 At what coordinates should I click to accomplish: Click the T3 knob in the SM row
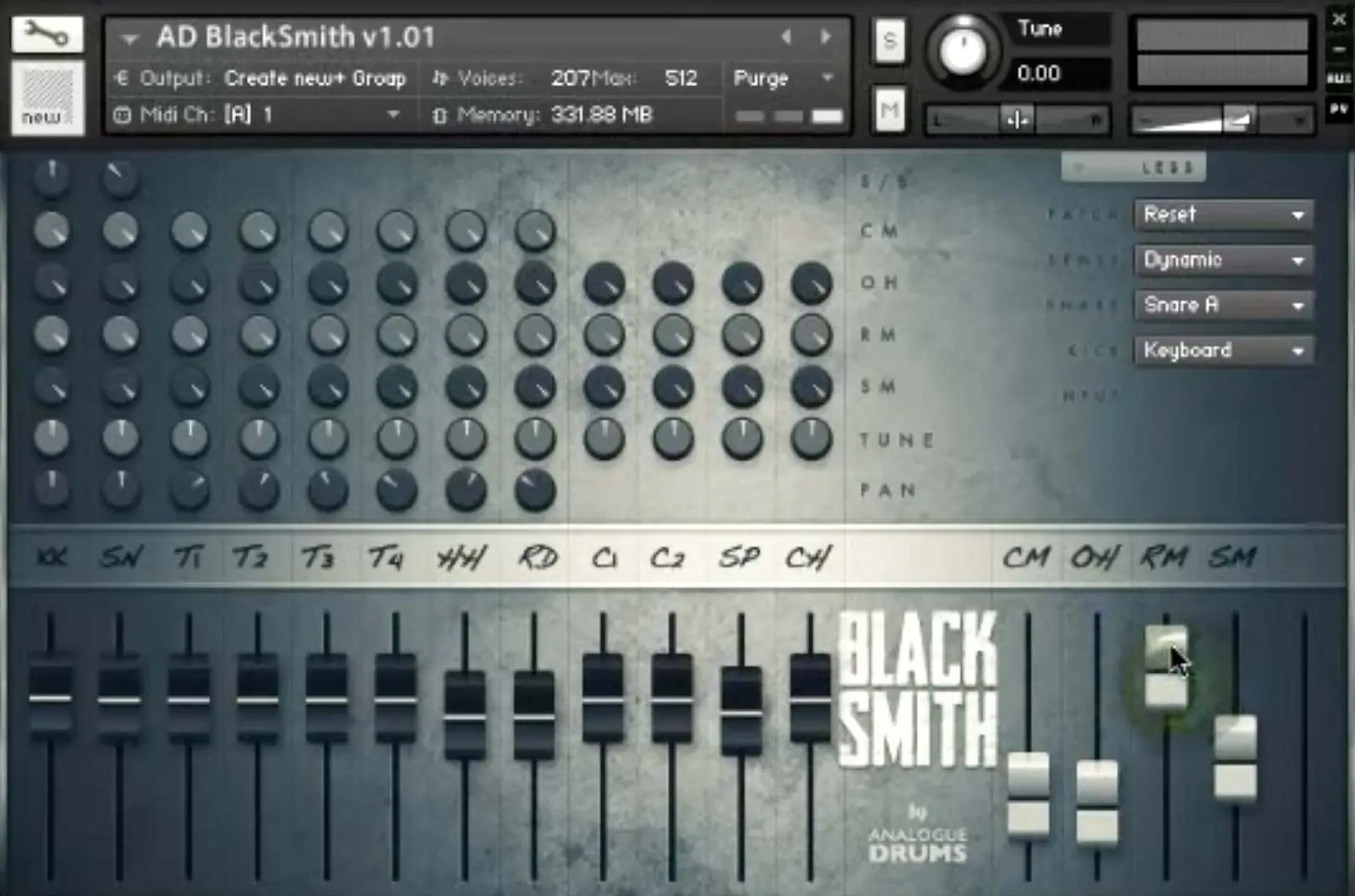pos(328,387)
